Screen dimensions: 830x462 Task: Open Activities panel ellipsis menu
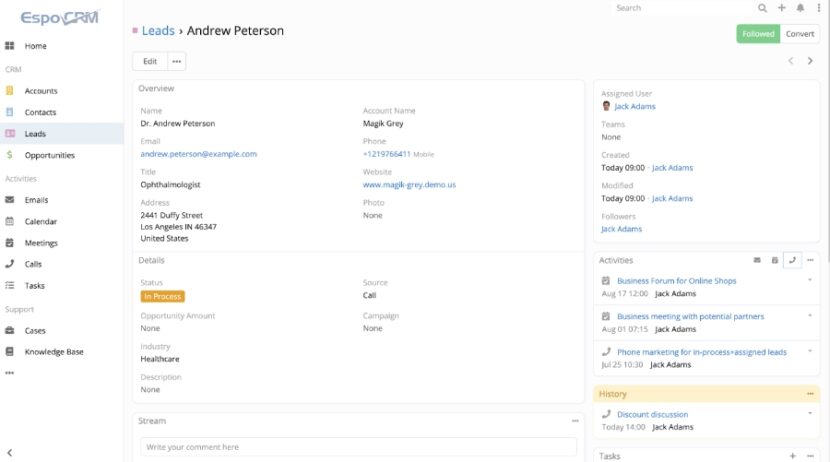(810, 260)
